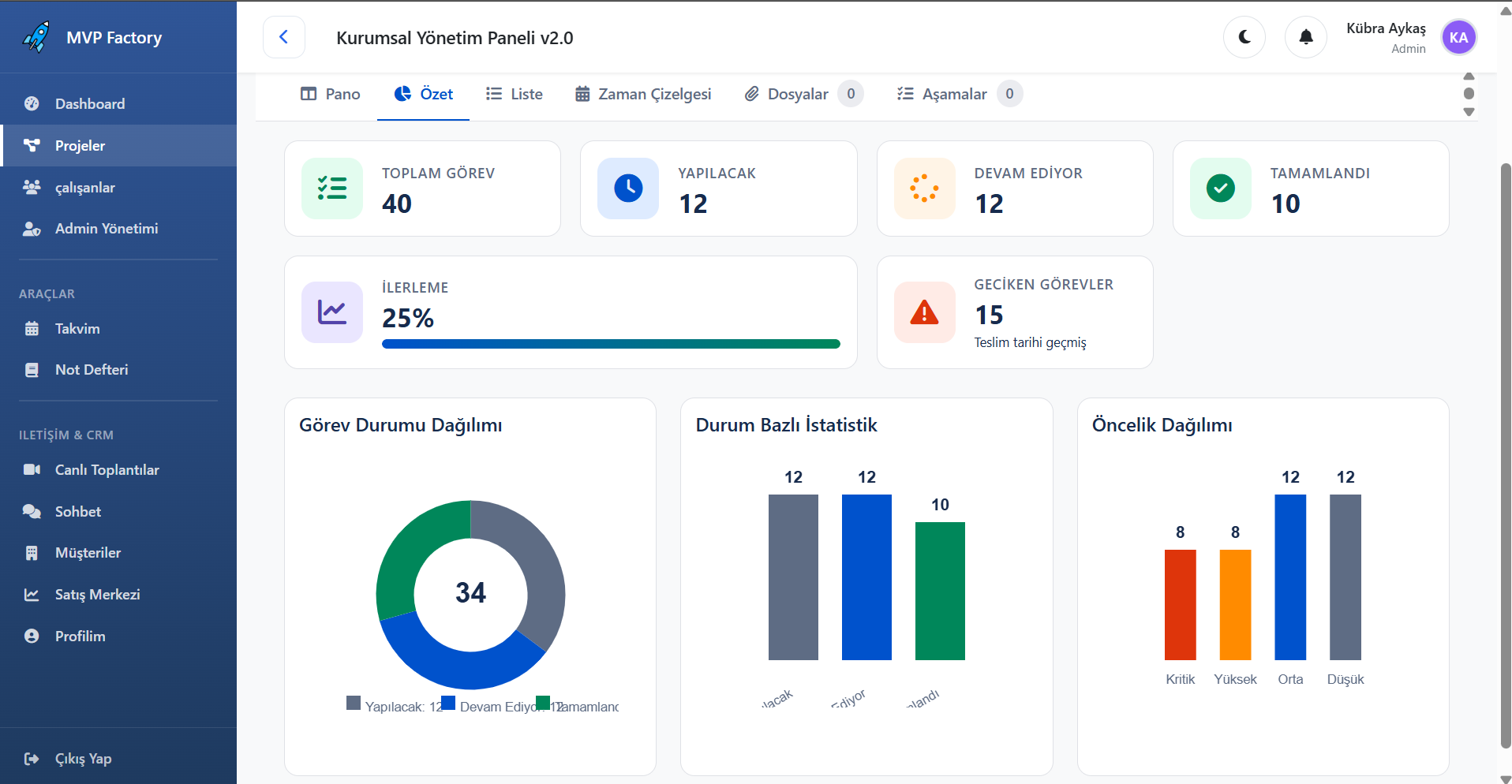Open the notifications bell
The image size is (1512, 784).
1305,37
